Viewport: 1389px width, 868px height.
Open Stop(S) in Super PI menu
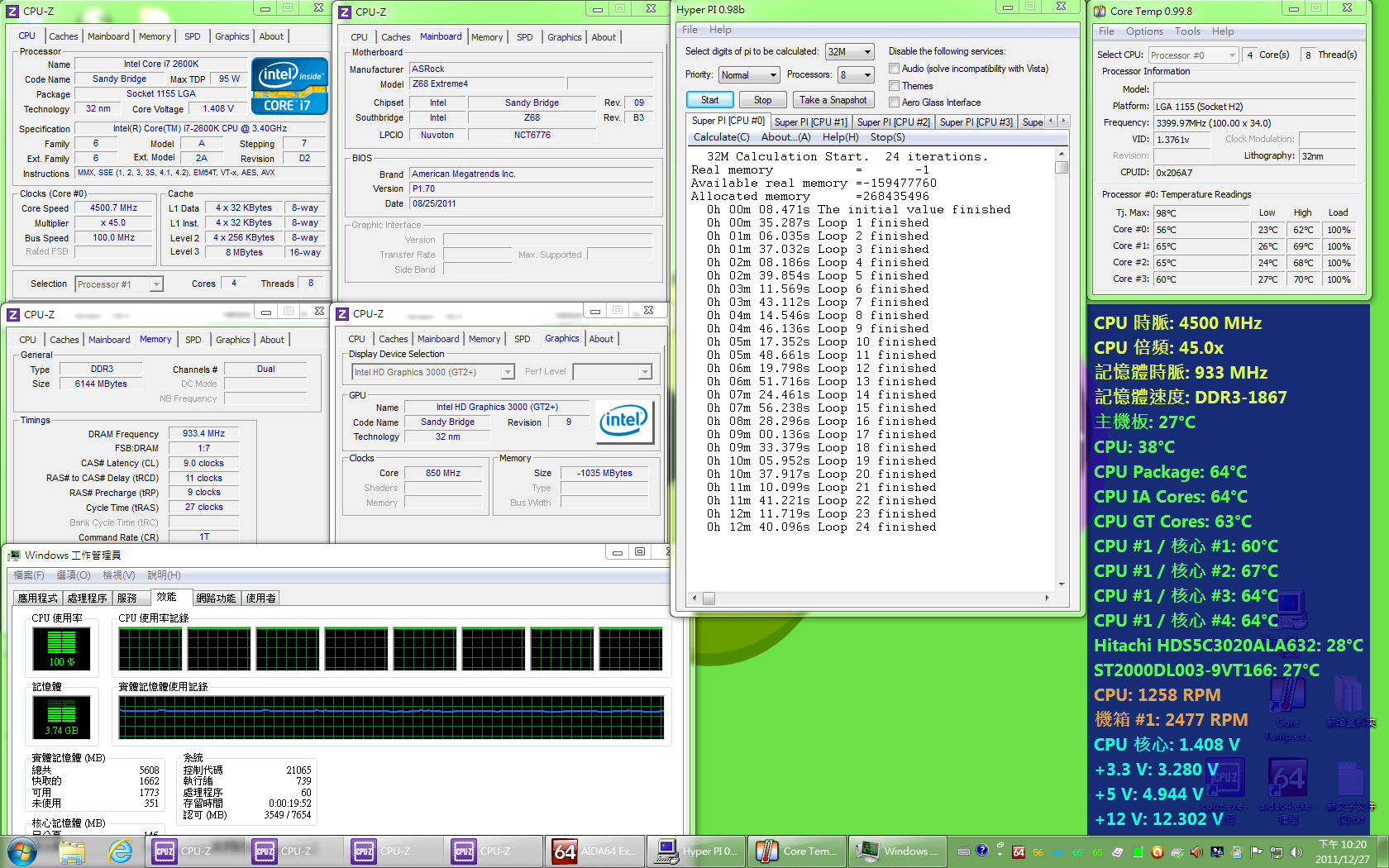point(887,137)
